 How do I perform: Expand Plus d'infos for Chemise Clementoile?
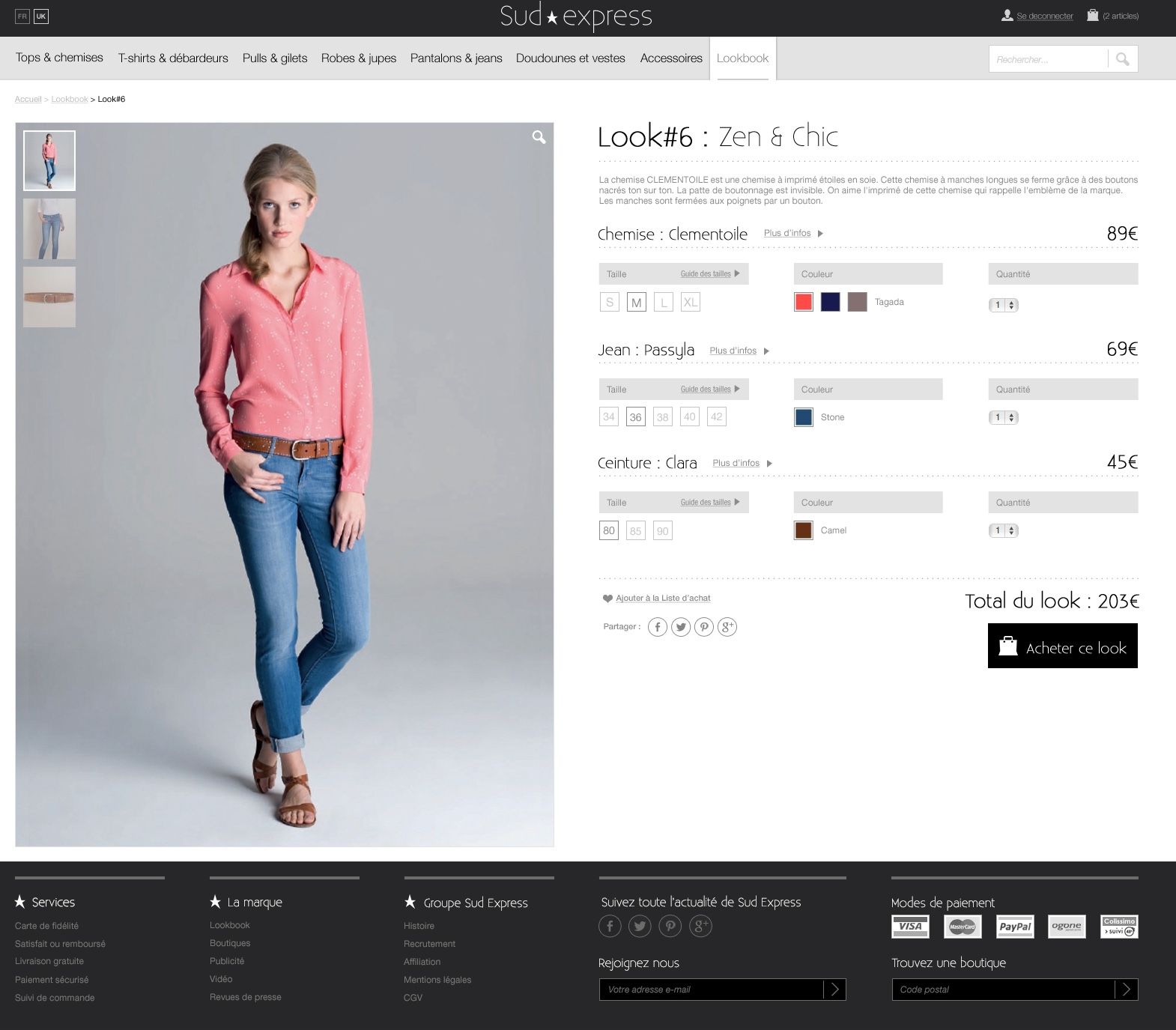click(x=793, y=233)
